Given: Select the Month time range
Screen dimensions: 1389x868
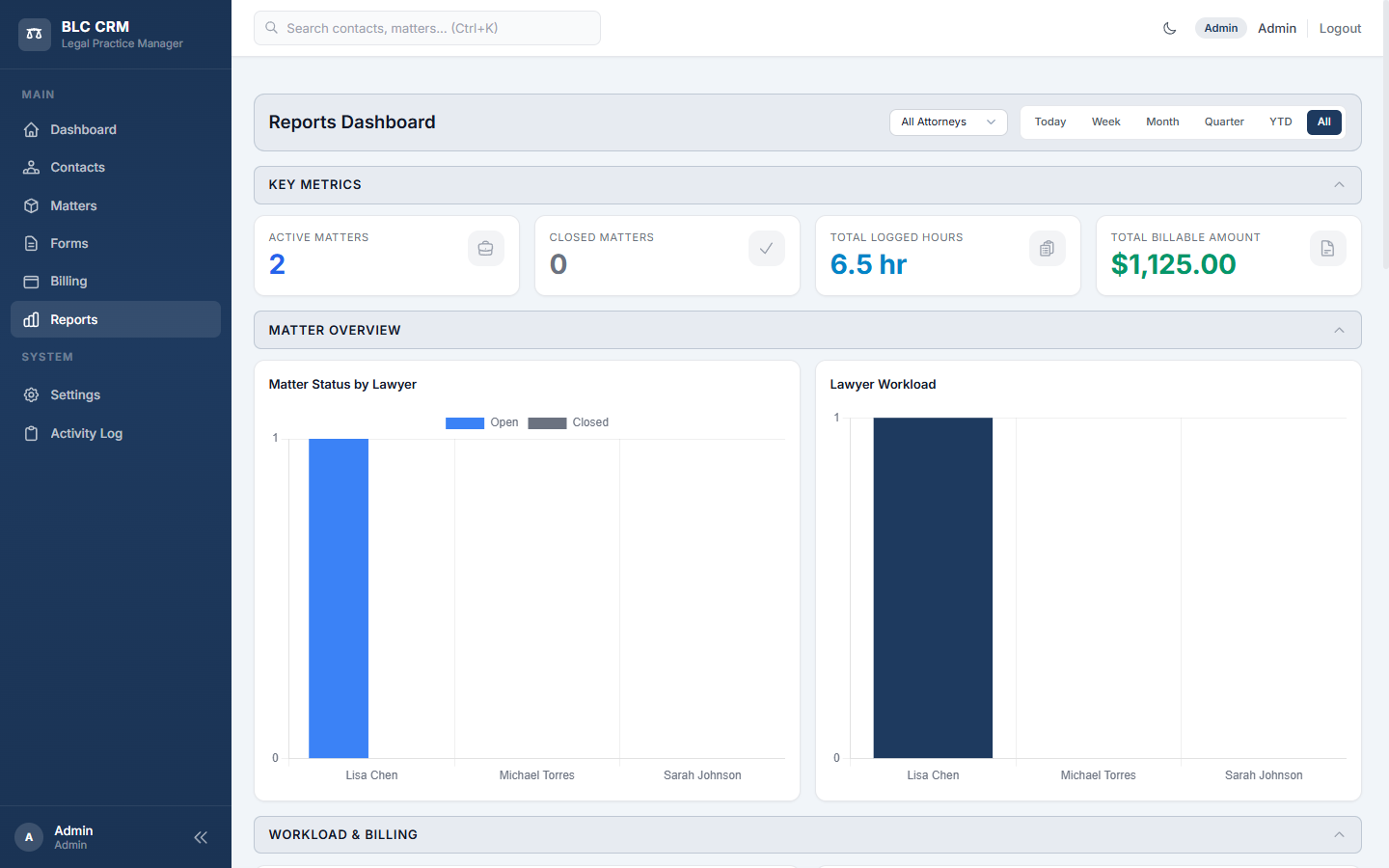Looking at the screenshot, I should [1162, 122].
